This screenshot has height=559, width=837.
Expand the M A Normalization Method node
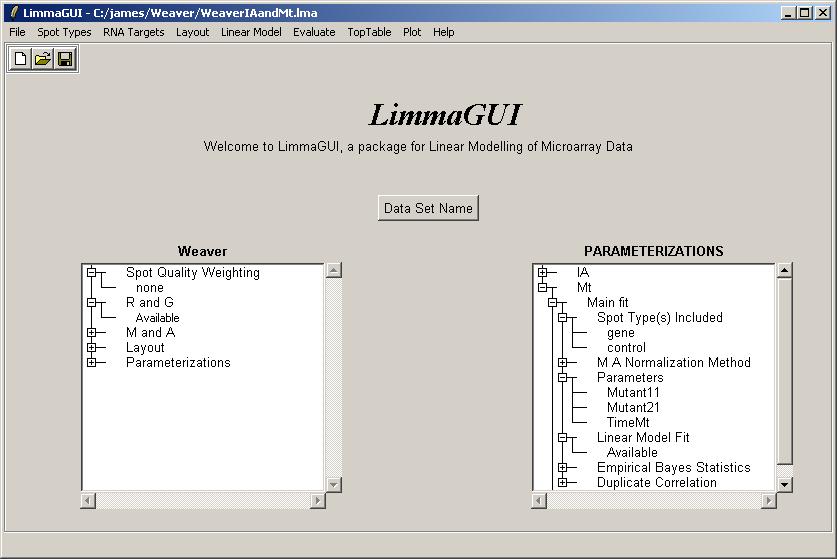[x=562, y=362]
